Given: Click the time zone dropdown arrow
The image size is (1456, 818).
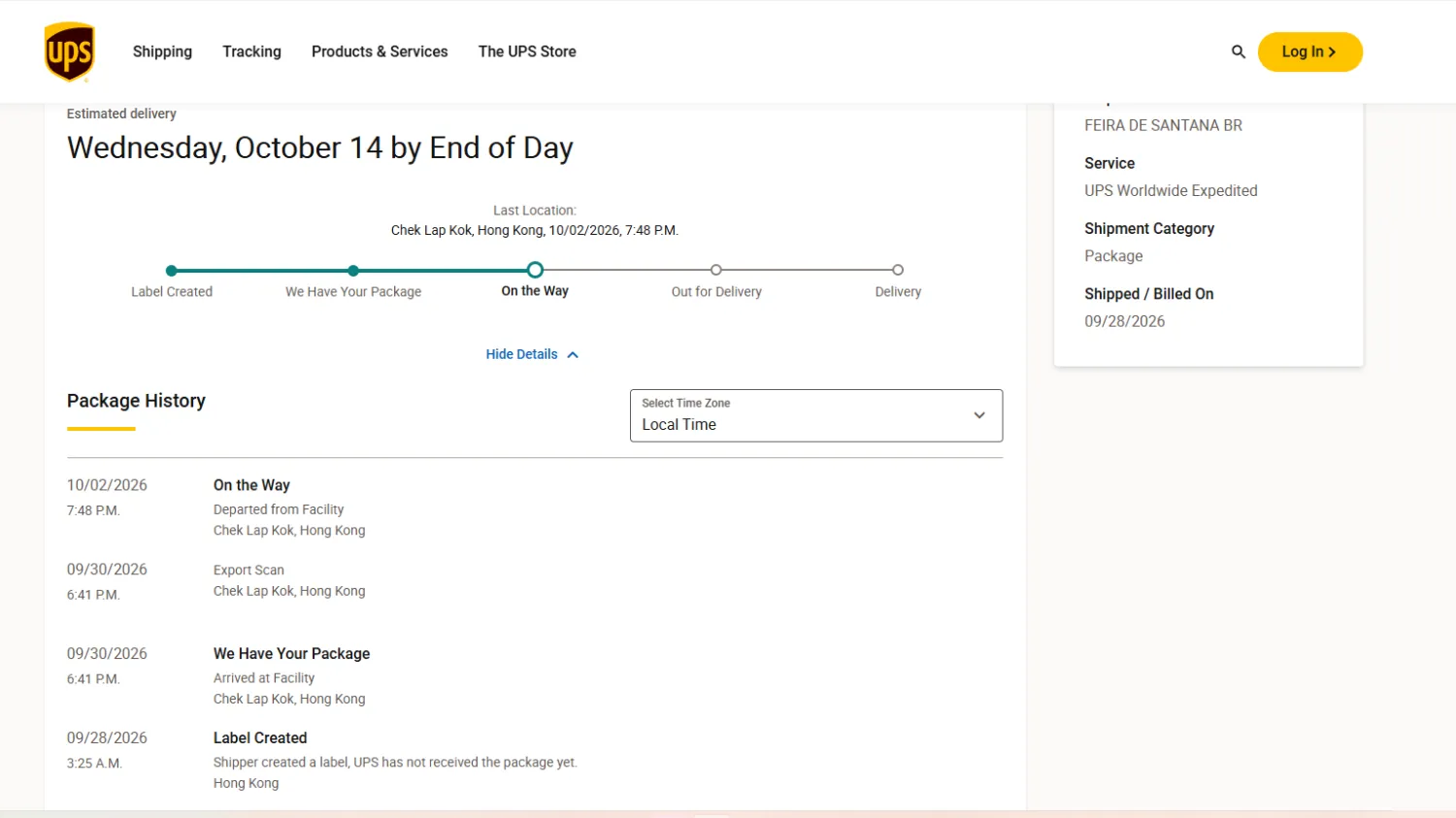Looking at the screenshot, I should pyautogui.click(x=979, y=415).
